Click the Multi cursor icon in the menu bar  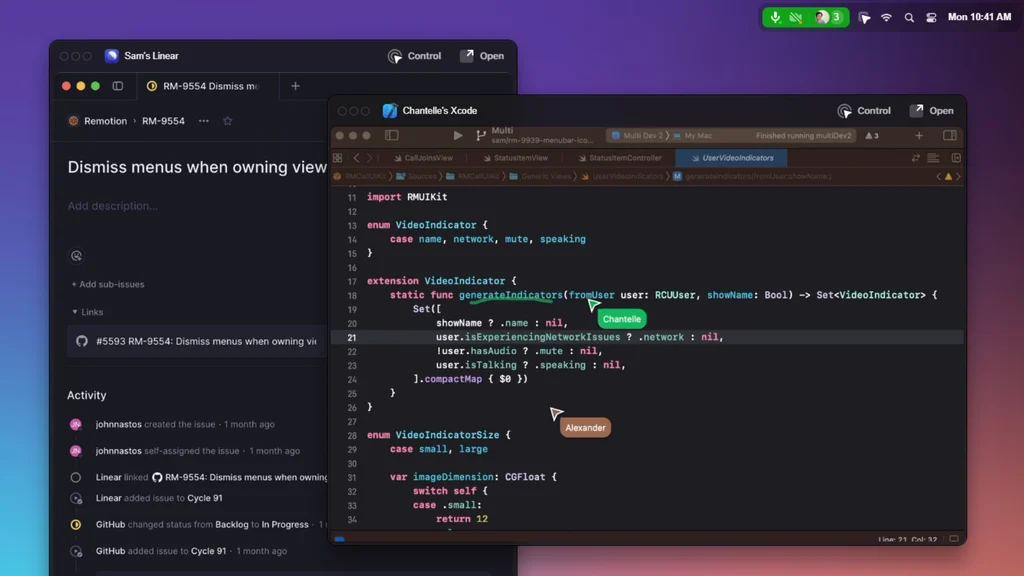864,18
